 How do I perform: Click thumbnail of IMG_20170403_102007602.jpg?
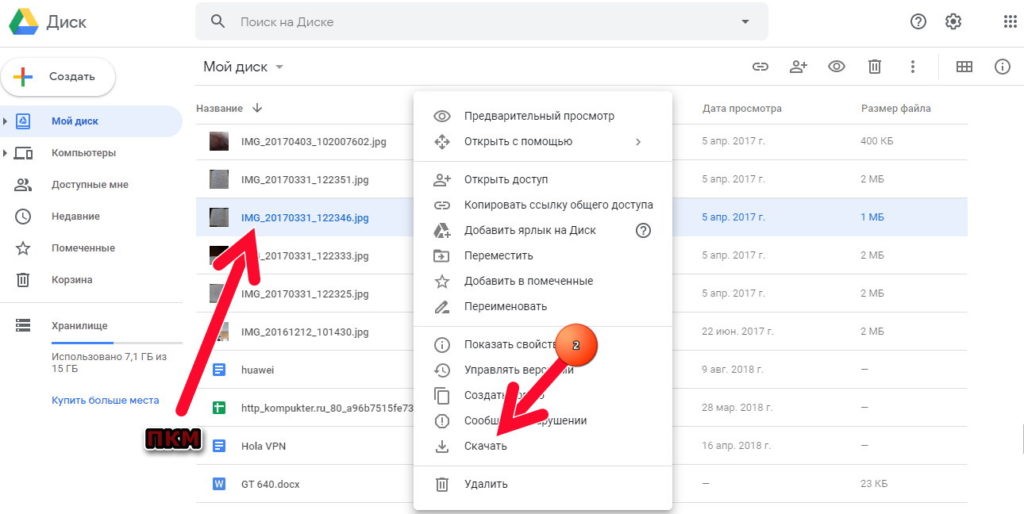tap(219, 141)
